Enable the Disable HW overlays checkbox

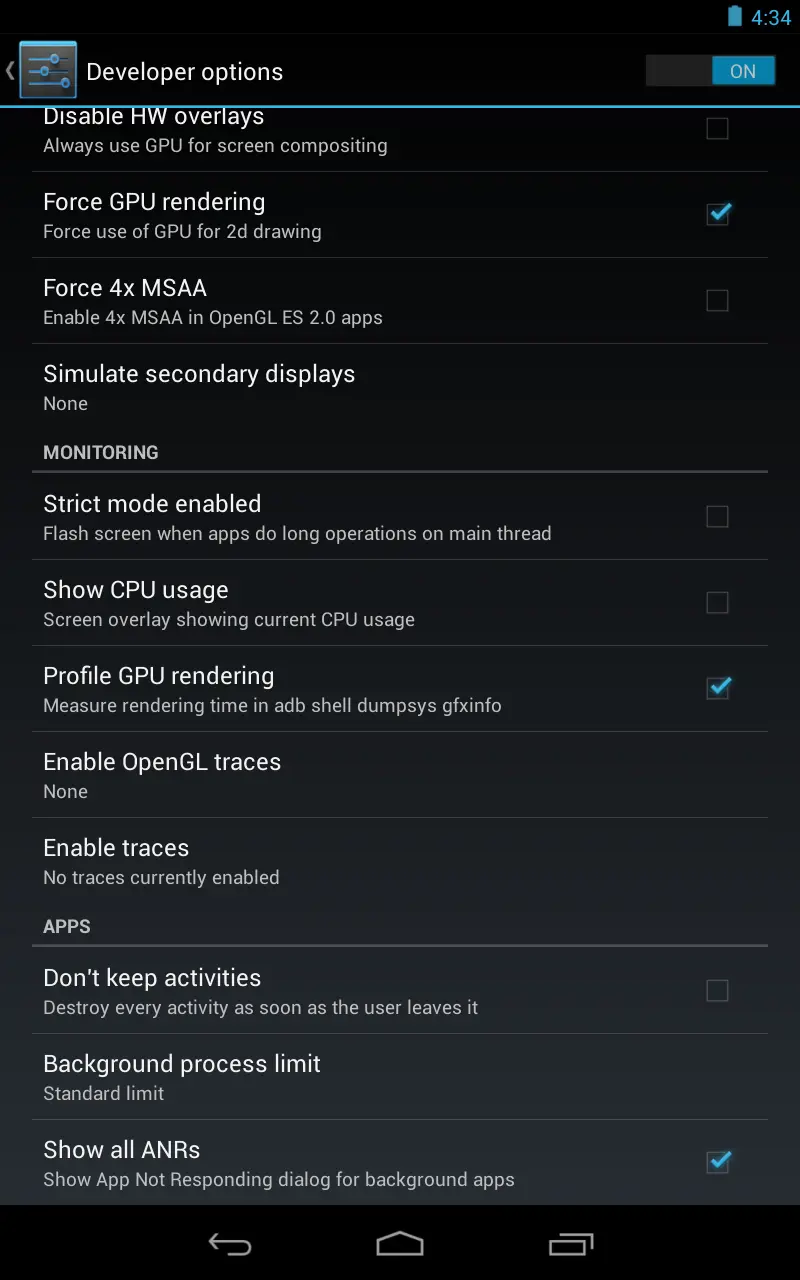coord(717,128)
